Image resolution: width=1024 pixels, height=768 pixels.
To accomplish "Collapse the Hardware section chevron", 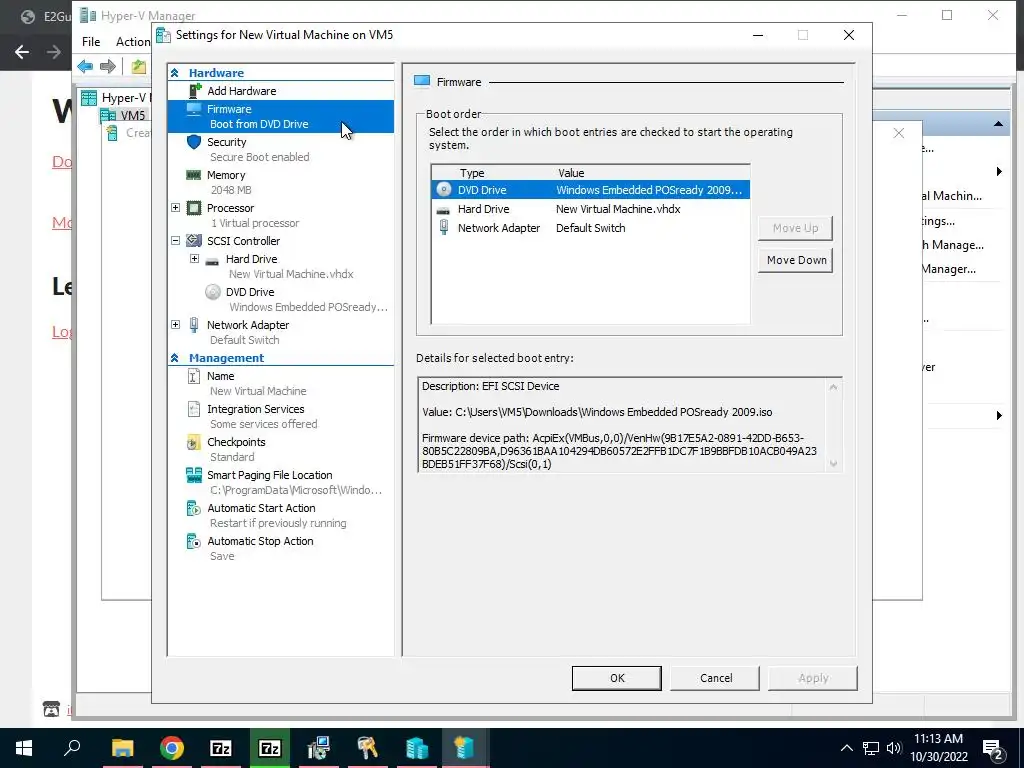I will point(175,73).
